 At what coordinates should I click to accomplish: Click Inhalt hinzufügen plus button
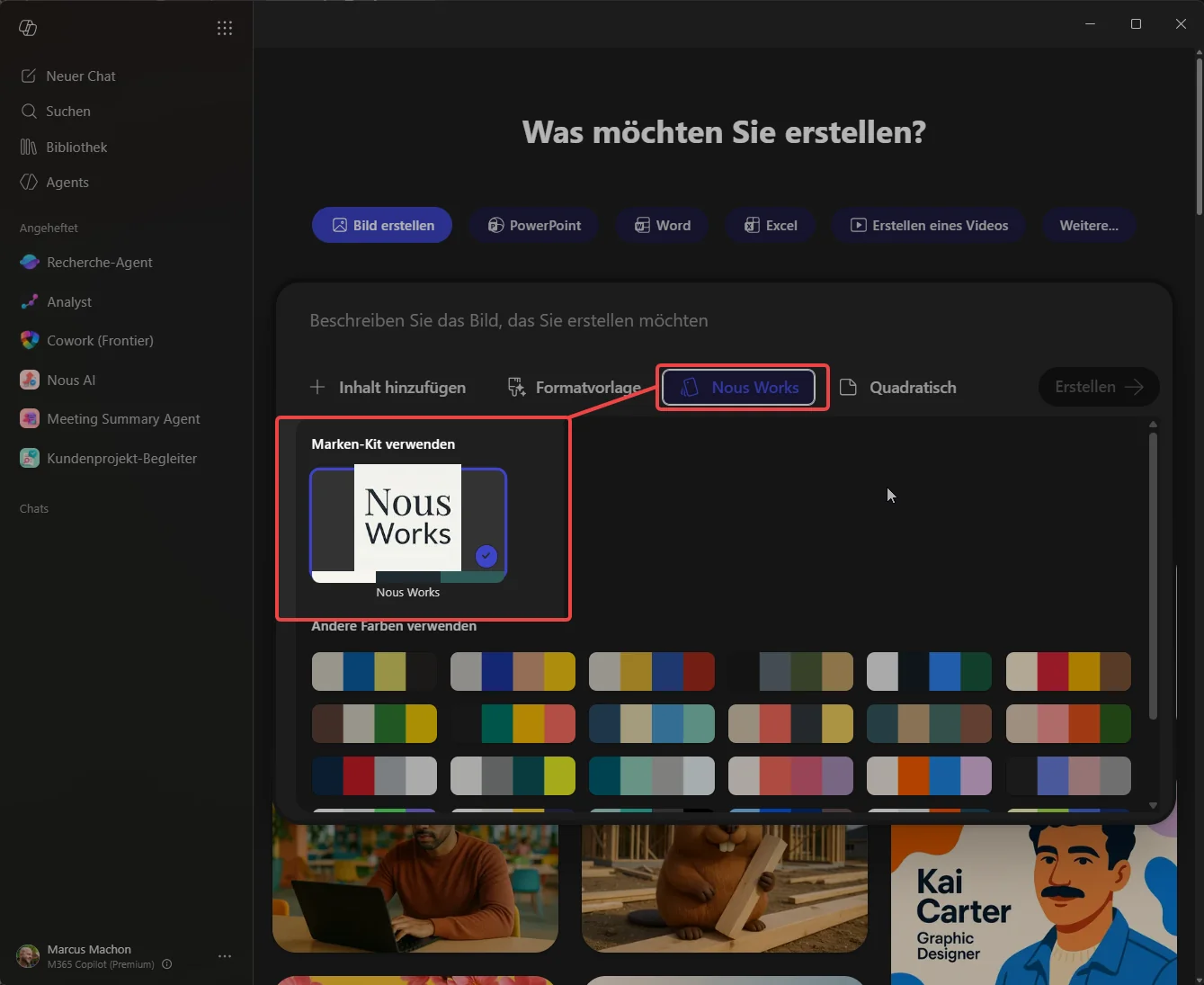pyautogui.click(x=388, y=388)
